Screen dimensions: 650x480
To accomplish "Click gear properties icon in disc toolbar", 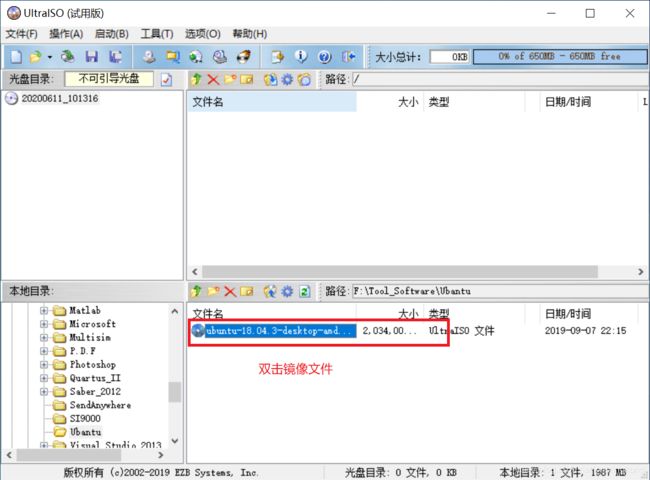I will click(287, 79).
